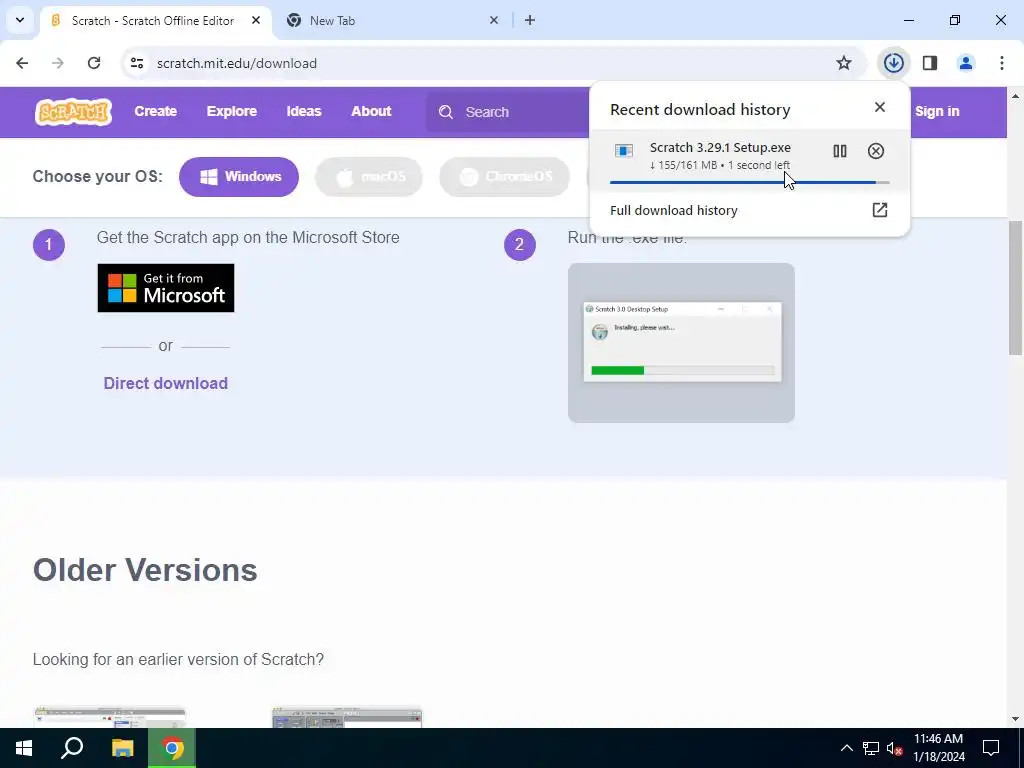Image resolution: width=1024 pixels, height=768 pixels.
Task: Click the page vertical scrollbar thumb
Action: [1015, 287]
